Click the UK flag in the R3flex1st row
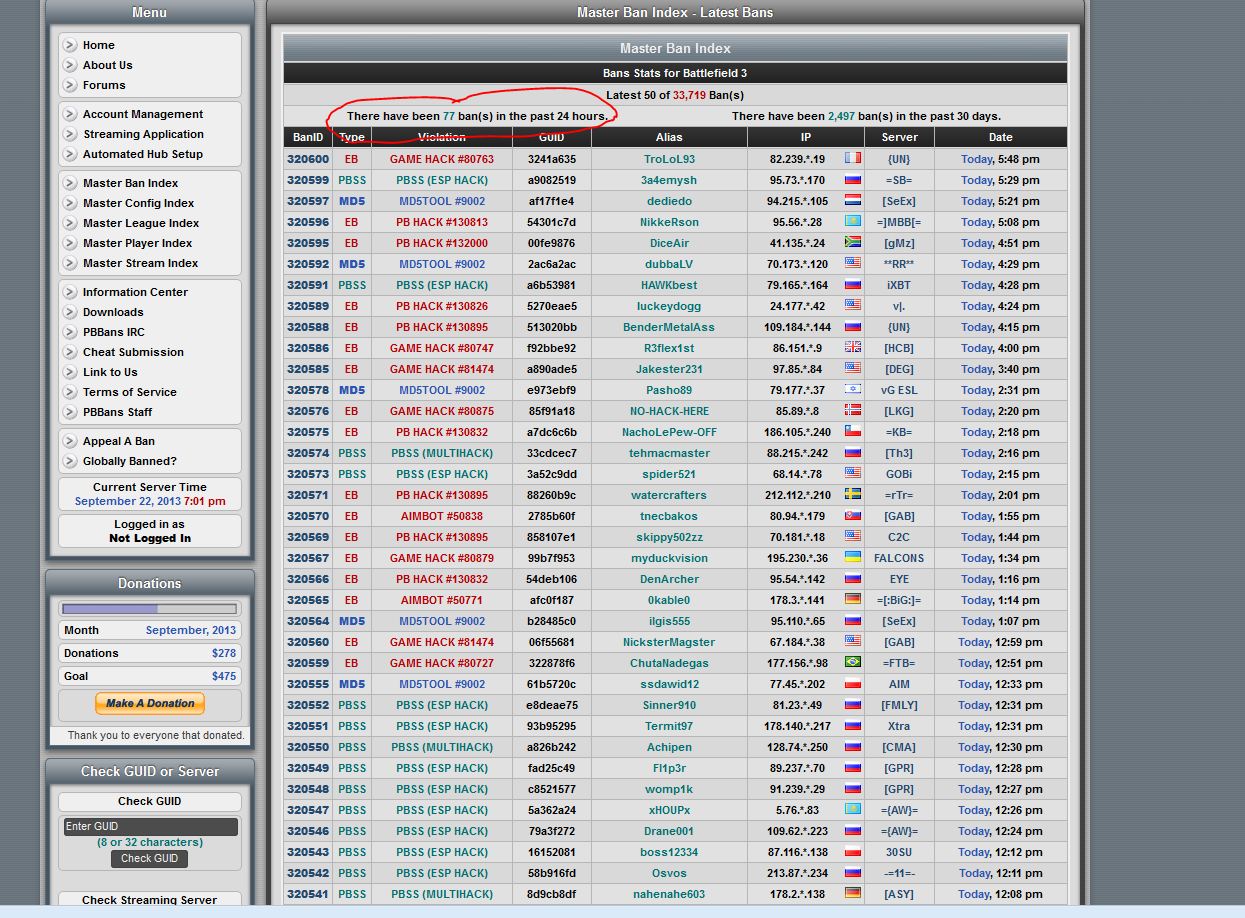 click(852, 348)
